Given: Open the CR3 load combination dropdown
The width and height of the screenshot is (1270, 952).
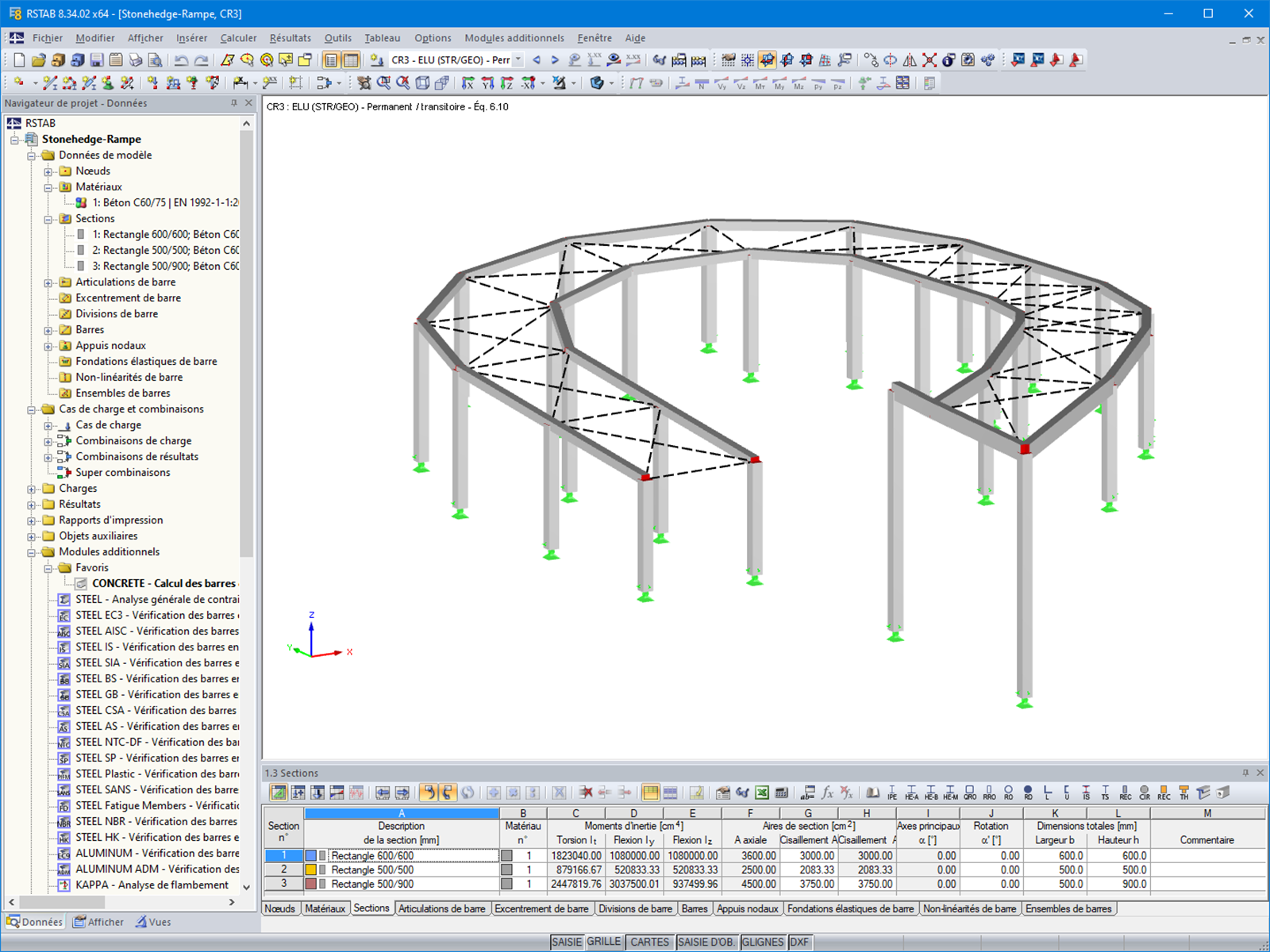Looking at the screenshot, I should click(518, 59).
